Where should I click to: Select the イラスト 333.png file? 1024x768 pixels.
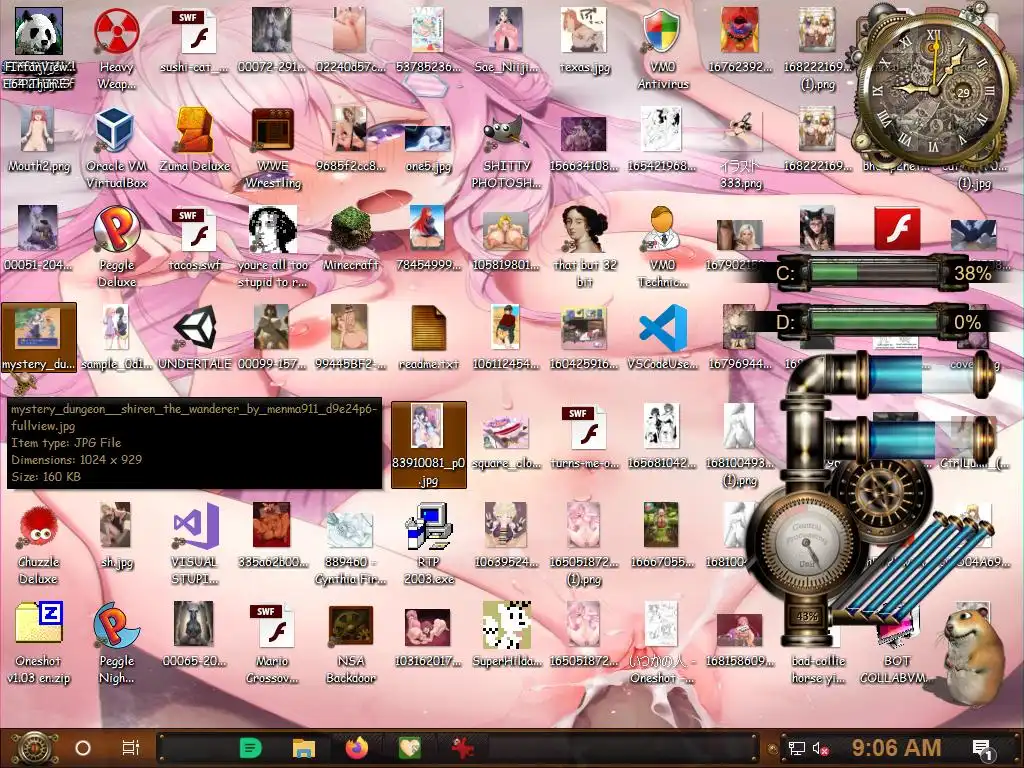coord(741,149)
